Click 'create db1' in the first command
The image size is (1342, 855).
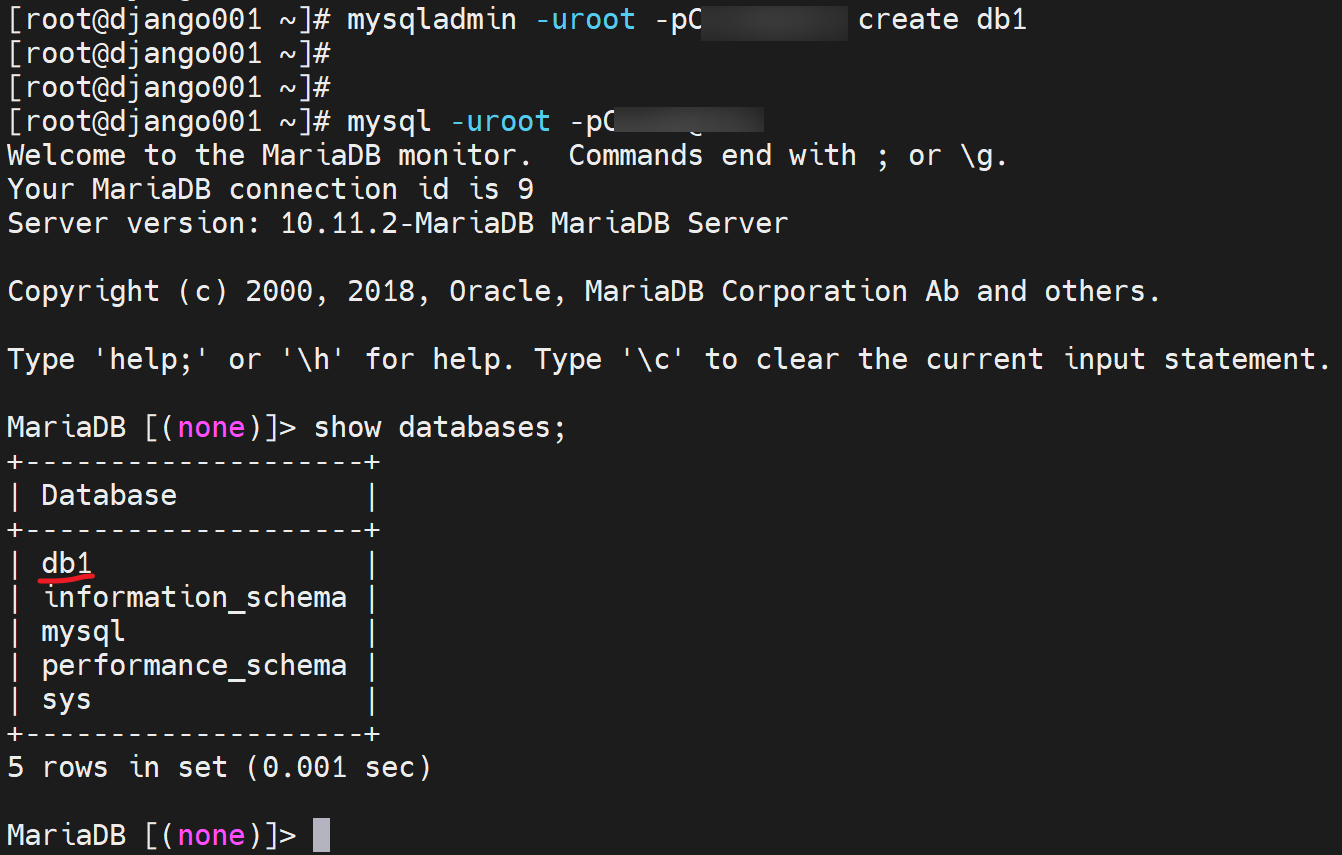pos(941,19)
